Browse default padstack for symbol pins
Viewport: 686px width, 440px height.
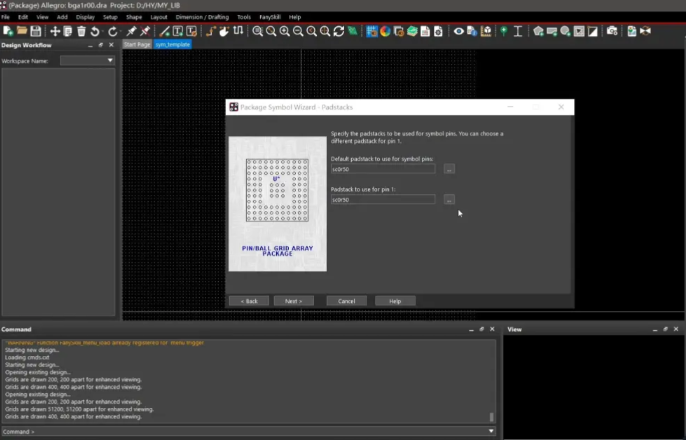449,168
